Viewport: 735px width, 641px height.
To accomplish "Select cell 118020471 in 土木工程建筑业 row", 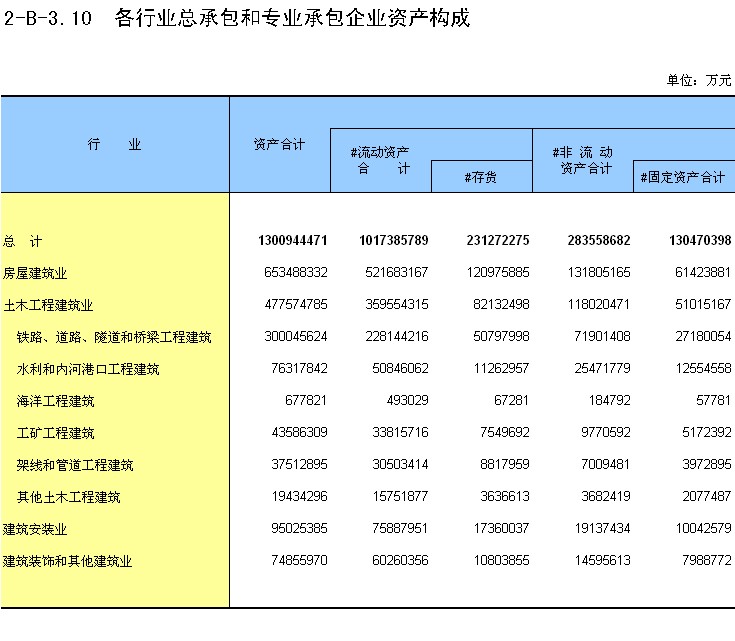I will click(599, 304).
